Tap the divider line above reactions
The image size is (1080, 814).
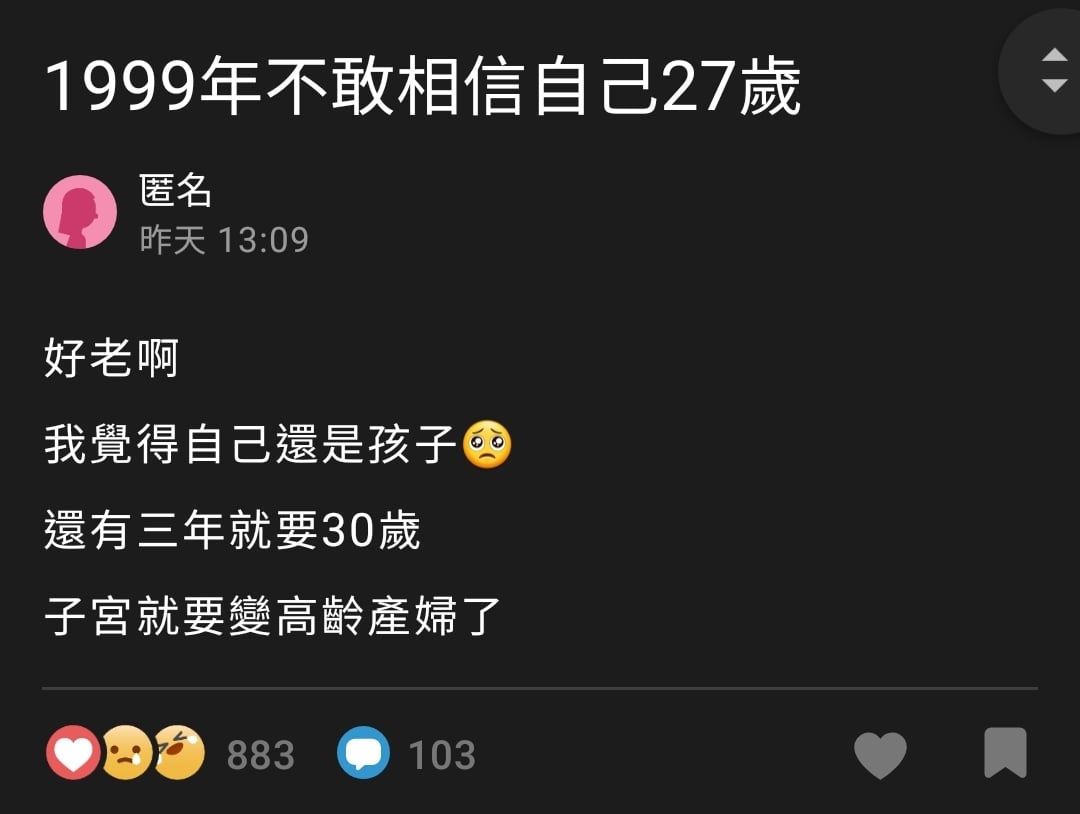click(x=540, y=688)
